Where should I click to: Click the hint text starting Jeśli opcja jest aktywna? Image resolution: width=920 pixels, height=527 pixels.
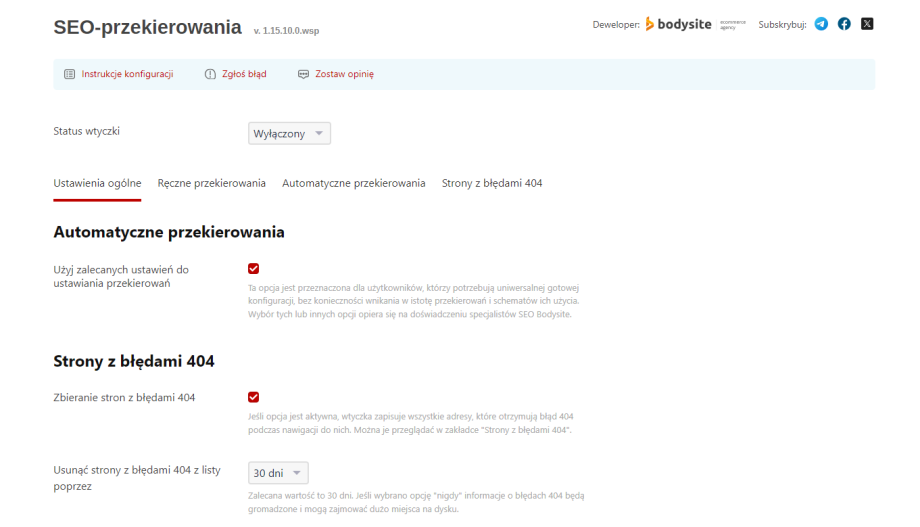pos(411,423)
